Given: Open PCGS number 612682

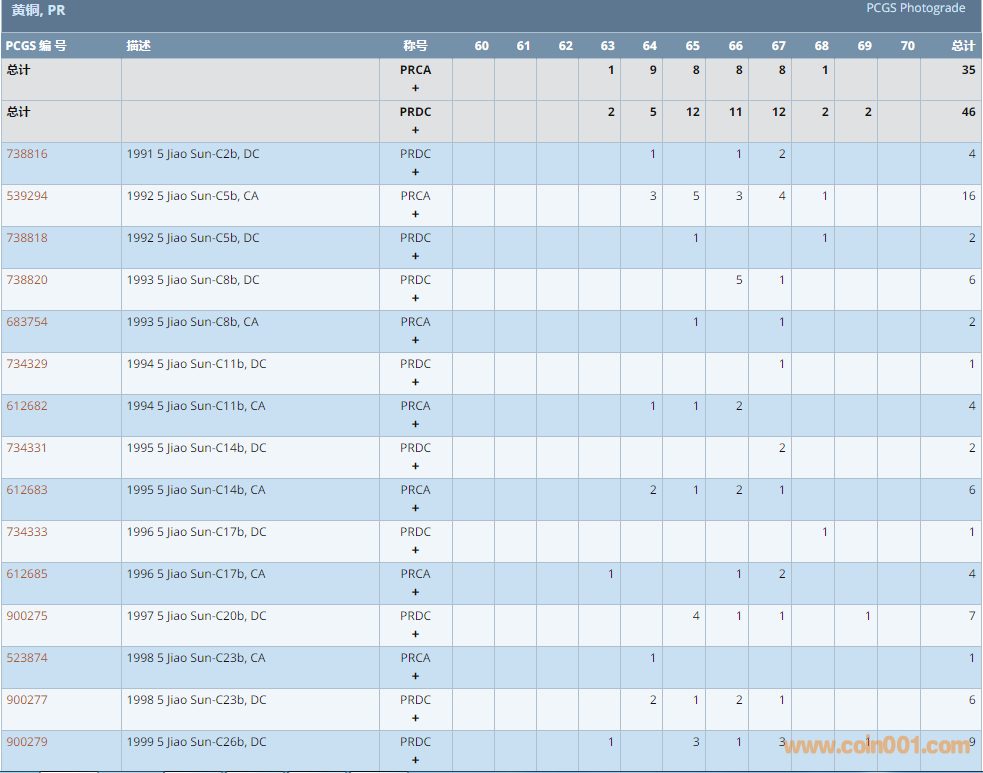Looking at the screenshot, I should pyautogui.click(x=27, y=406).
